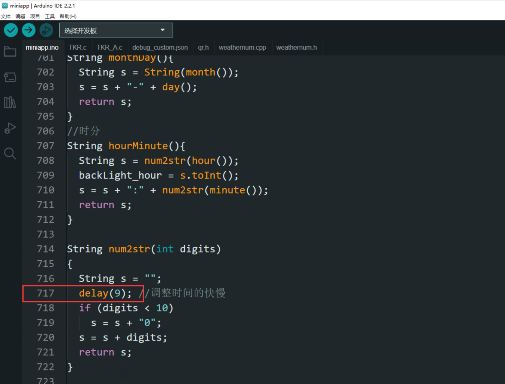Open the Search magnifier in sidebar
The height and width of the screenshot is (384, 505).
[x=10, y=154]
